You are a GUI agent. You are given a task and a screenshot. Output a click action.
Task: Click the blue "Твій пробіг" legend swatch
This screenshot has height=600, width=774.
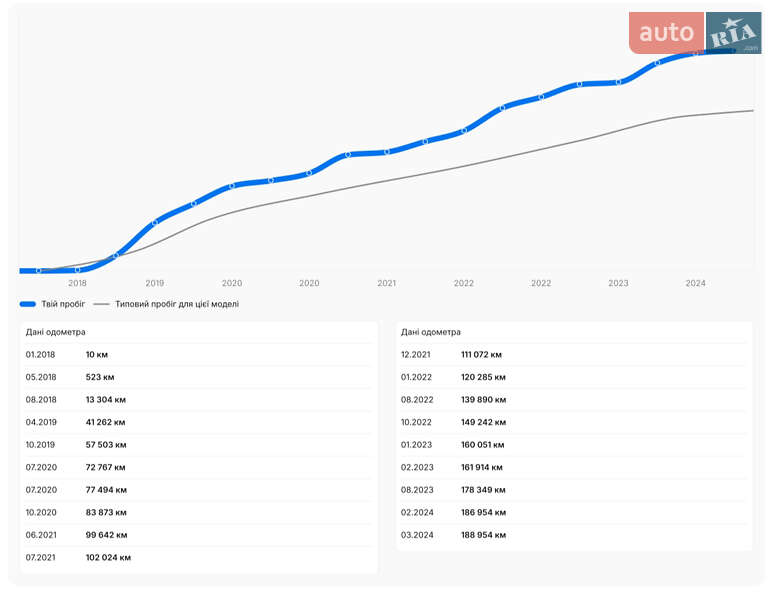pos(27,304)
